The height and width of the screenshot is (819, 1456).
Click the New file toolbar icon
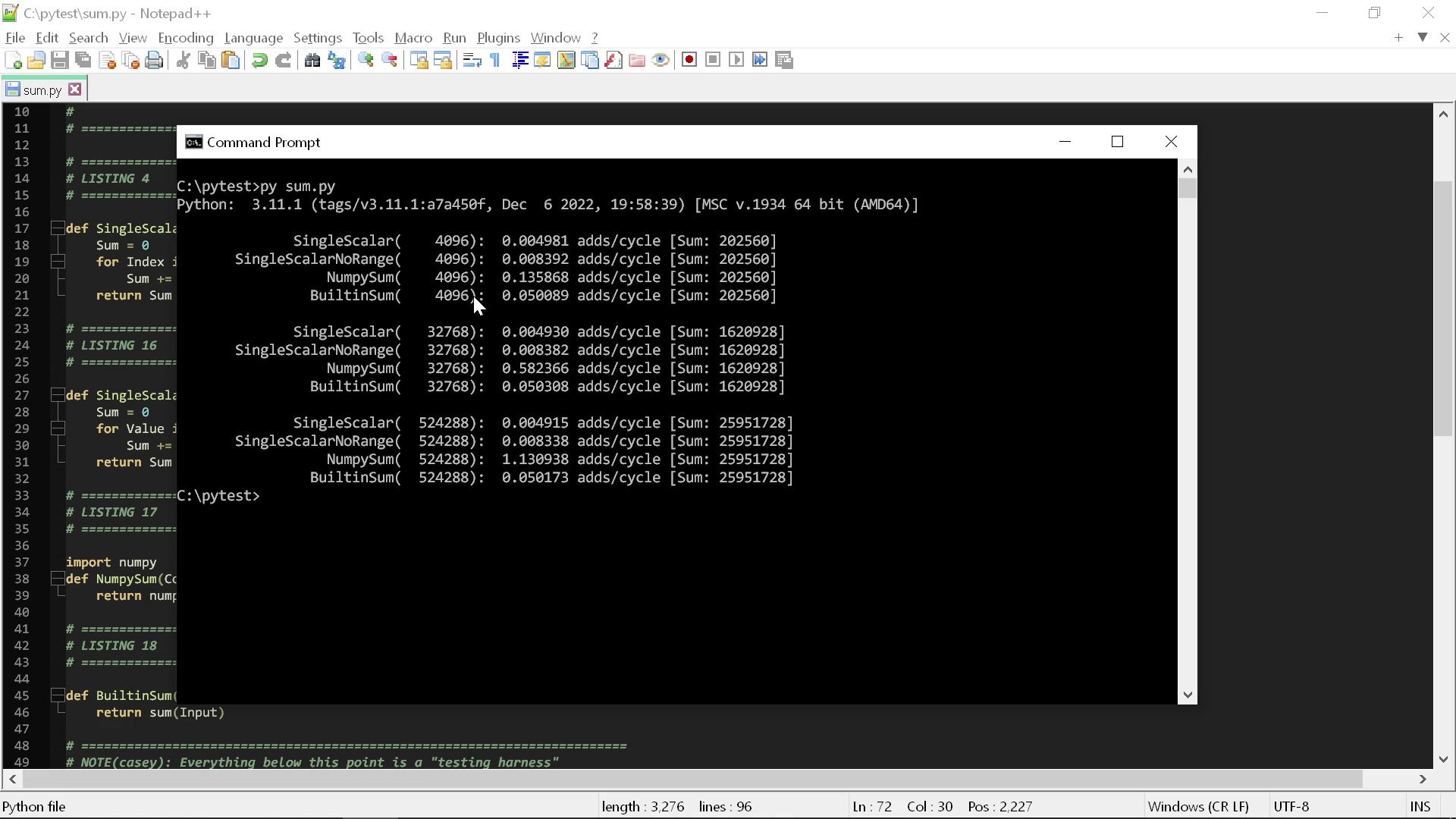(x=13, y=61)
